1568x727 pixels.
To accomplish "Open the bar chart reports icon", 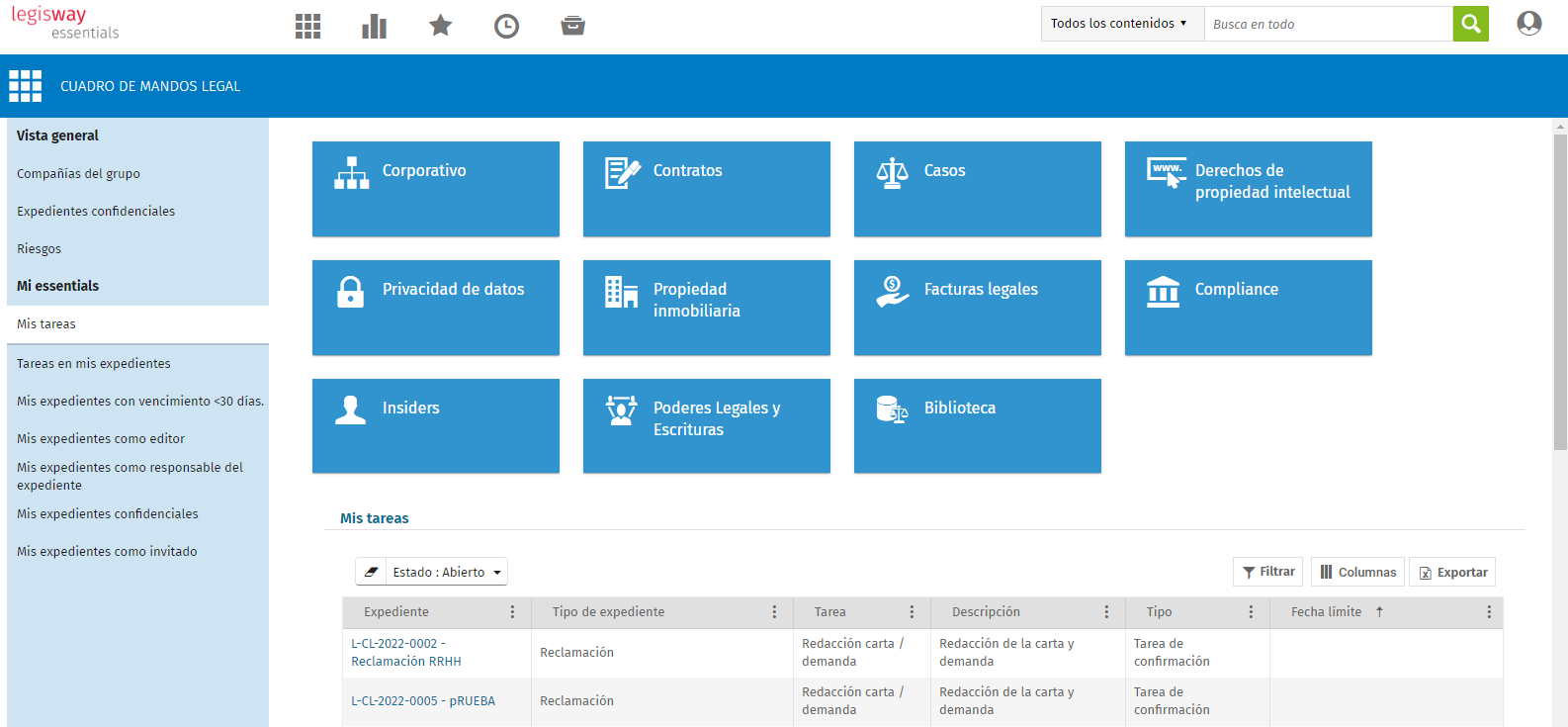I will 374,27.
